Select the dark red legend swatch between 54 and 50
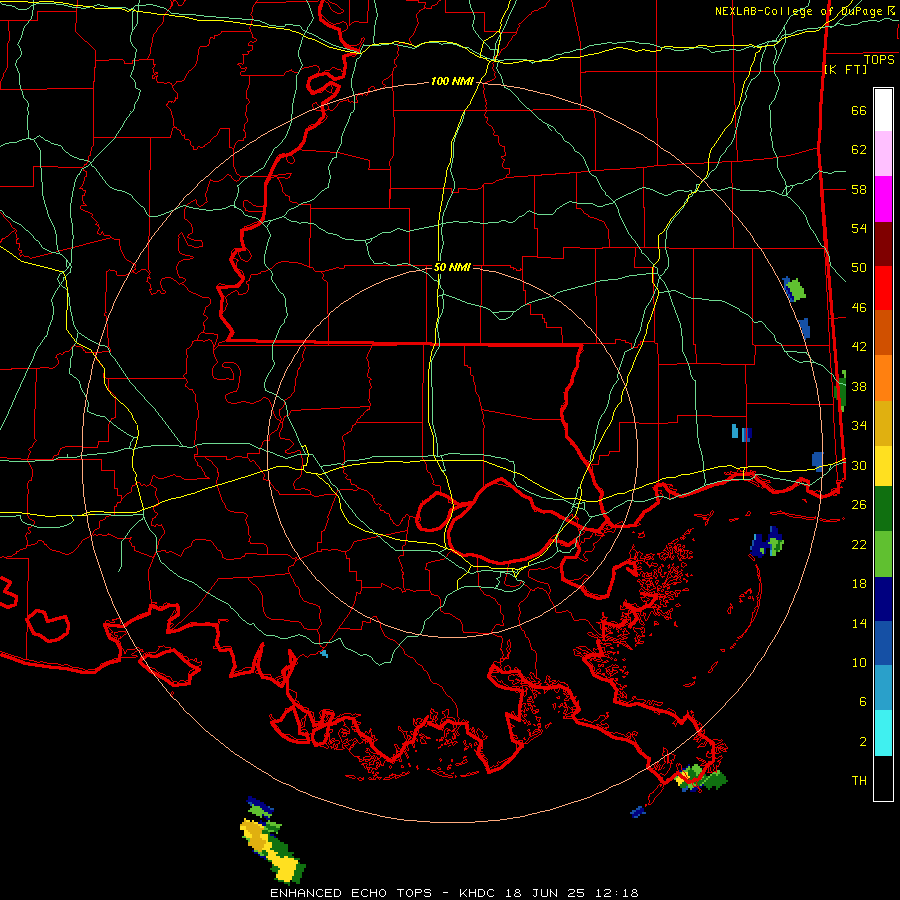900x900 pixels. [883, 245]
